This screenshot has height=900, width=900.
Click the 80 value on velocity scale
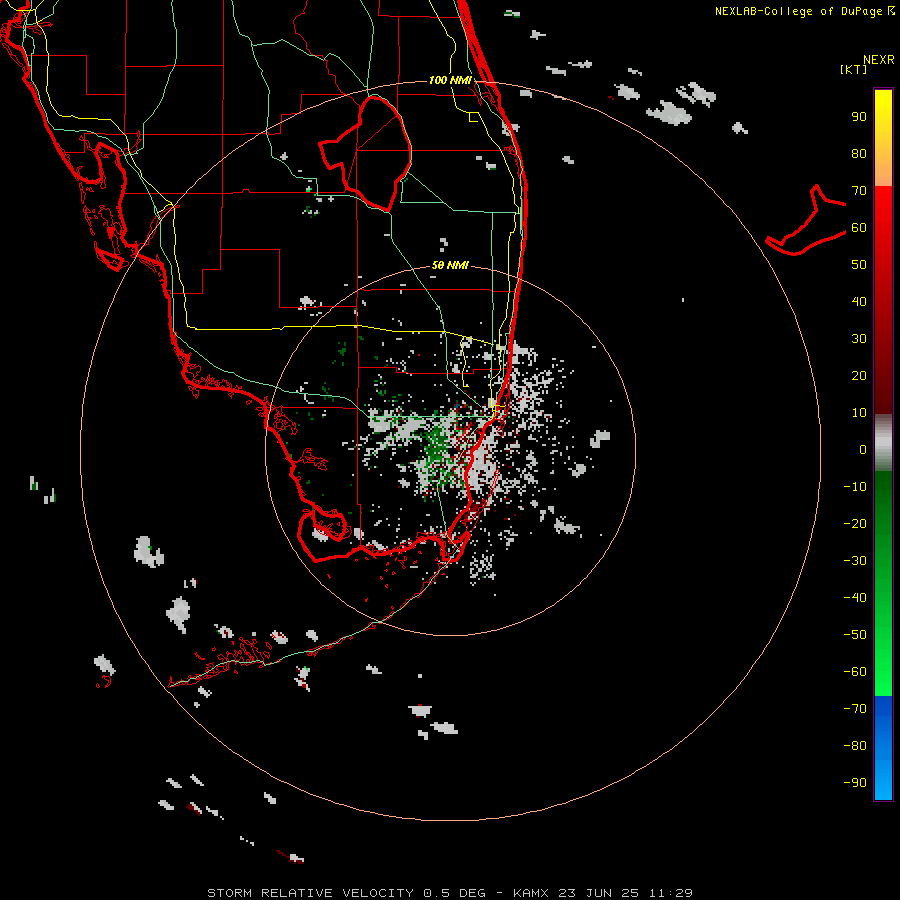(x=859, y=154)
